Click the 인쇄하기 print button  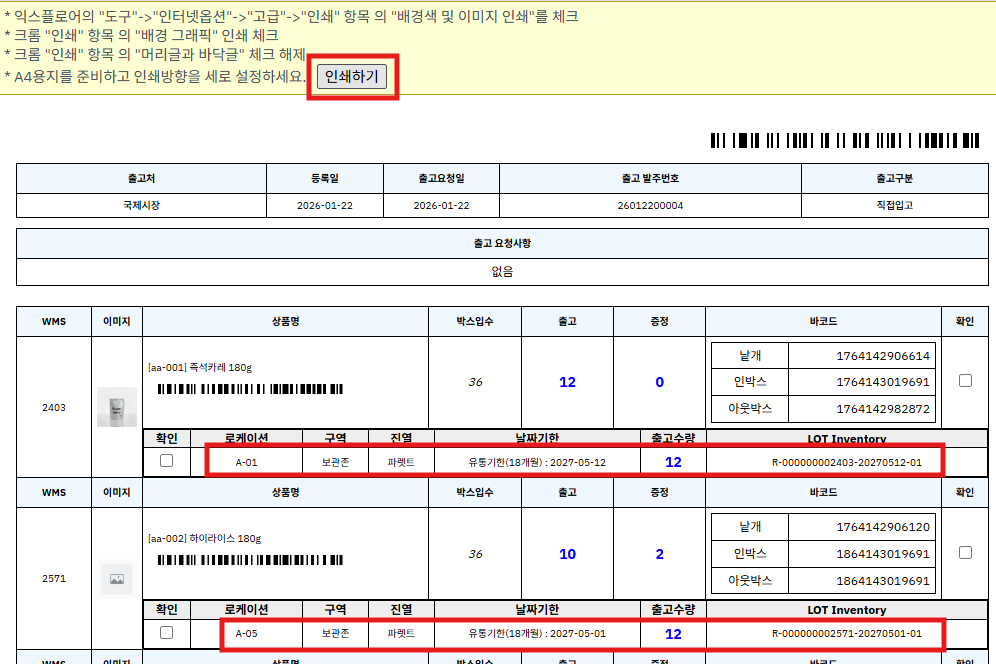351,77
